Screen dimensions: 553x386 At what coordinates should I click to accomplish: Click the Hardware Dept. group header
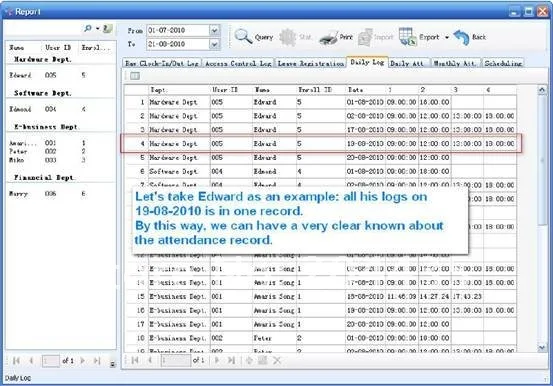tap(43, 60)
